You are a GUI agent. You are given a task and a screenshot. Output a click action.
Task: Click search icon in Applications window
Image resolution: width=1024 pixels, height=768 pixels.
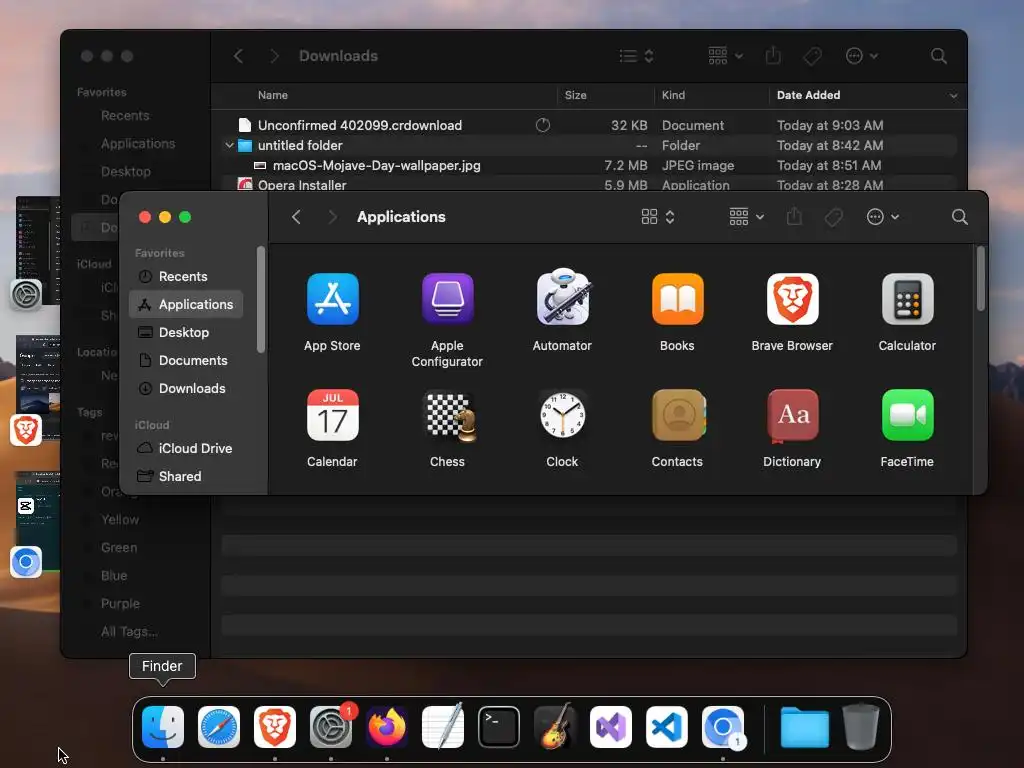click(959, 217)
